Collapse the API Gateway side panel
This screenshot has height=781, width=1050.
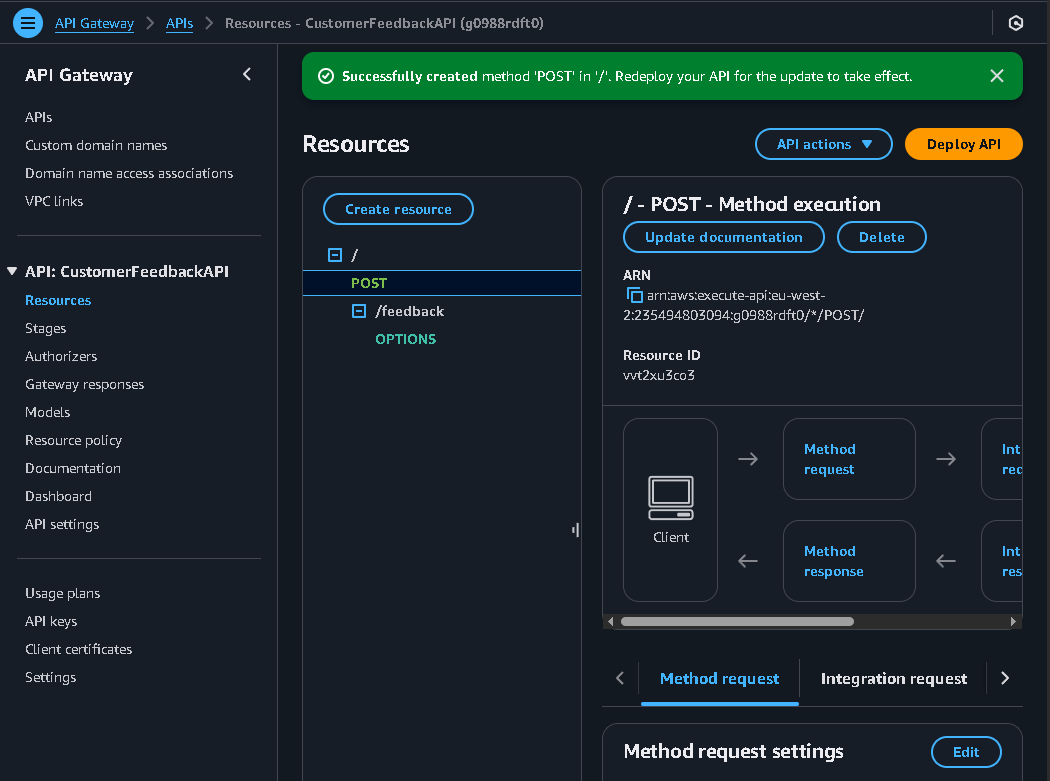(x=247, y=74)
